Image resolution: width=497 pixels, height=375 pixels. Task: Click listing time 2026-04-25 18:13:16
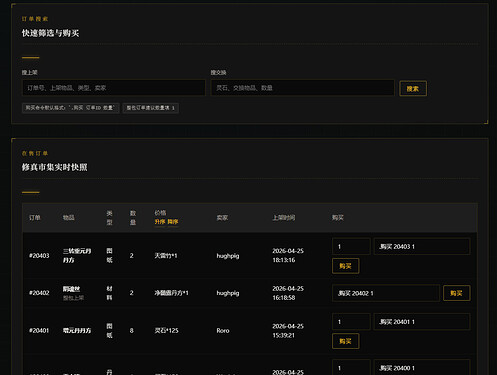pyautogui.click(x=288, y=255)
